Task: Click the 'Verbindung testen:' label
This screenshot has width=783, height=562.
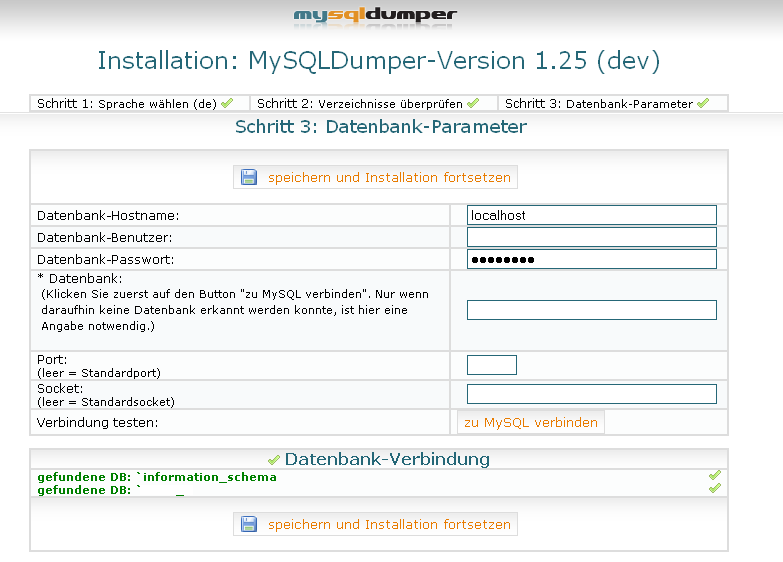Action: point(97,423)
